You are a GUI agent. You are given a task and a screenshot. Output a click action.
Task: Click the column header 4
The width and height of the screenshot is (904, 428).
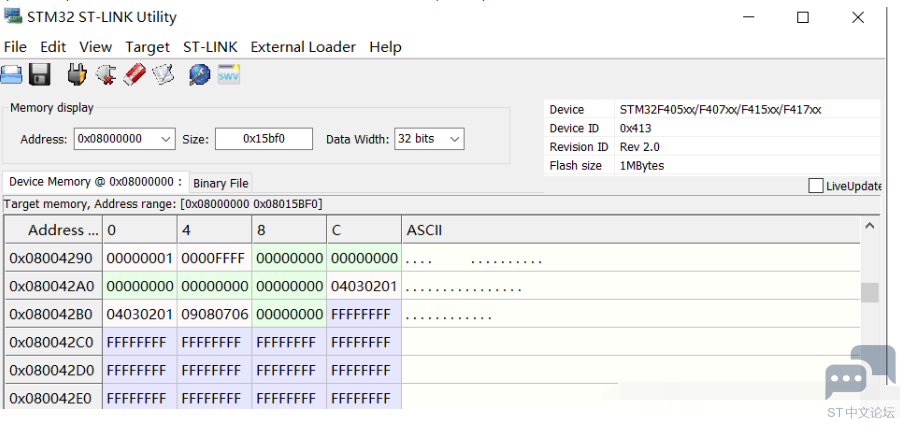[214, 230]
